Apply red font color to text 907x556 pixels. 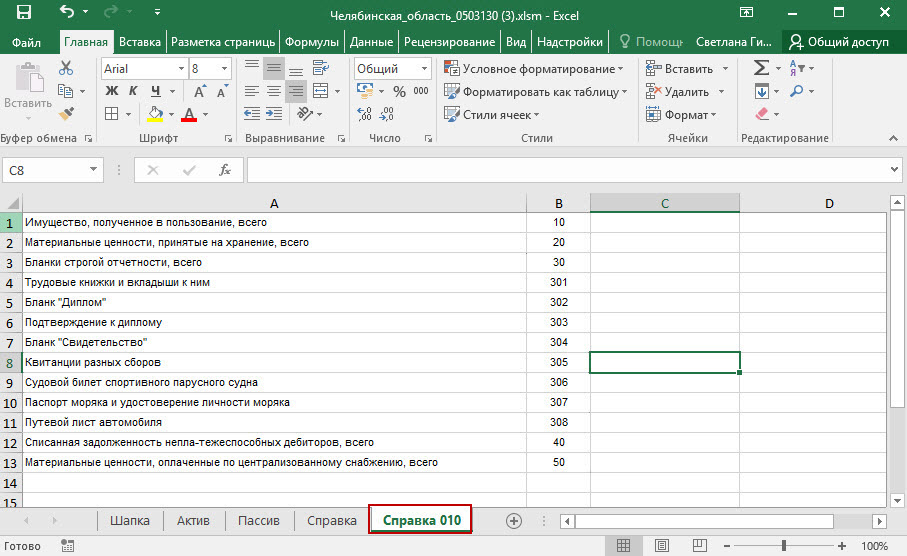189,114
